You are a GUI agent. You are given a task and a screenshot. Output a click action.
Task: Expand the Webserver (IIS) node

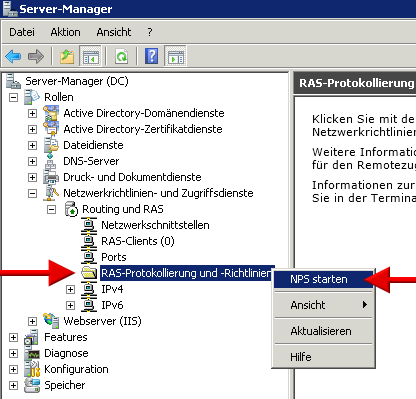[32, 321]
